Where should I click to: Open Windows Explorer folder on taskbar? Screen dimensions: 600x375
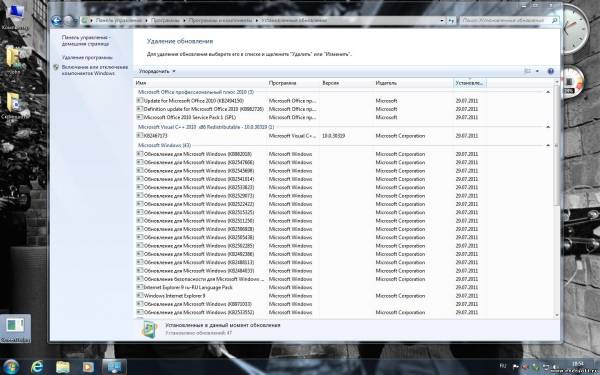[x=63, y=367]
